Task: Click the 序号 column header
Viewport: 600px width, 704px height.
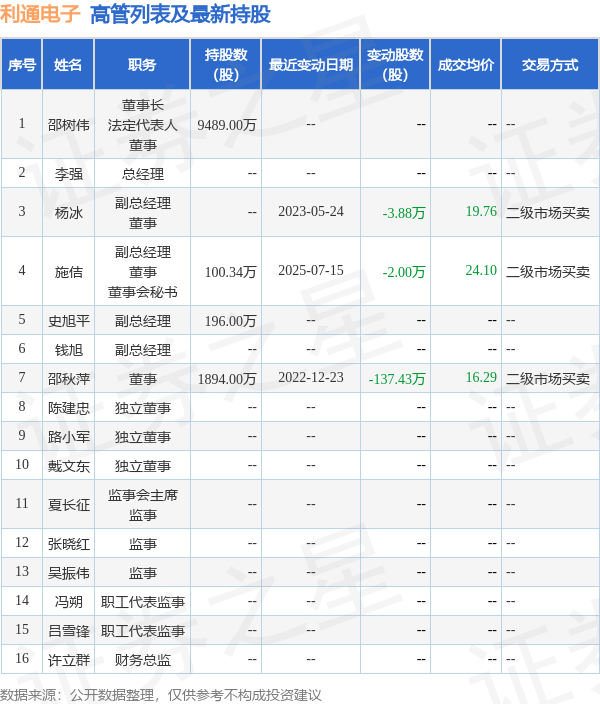Action: pos(22,64)
